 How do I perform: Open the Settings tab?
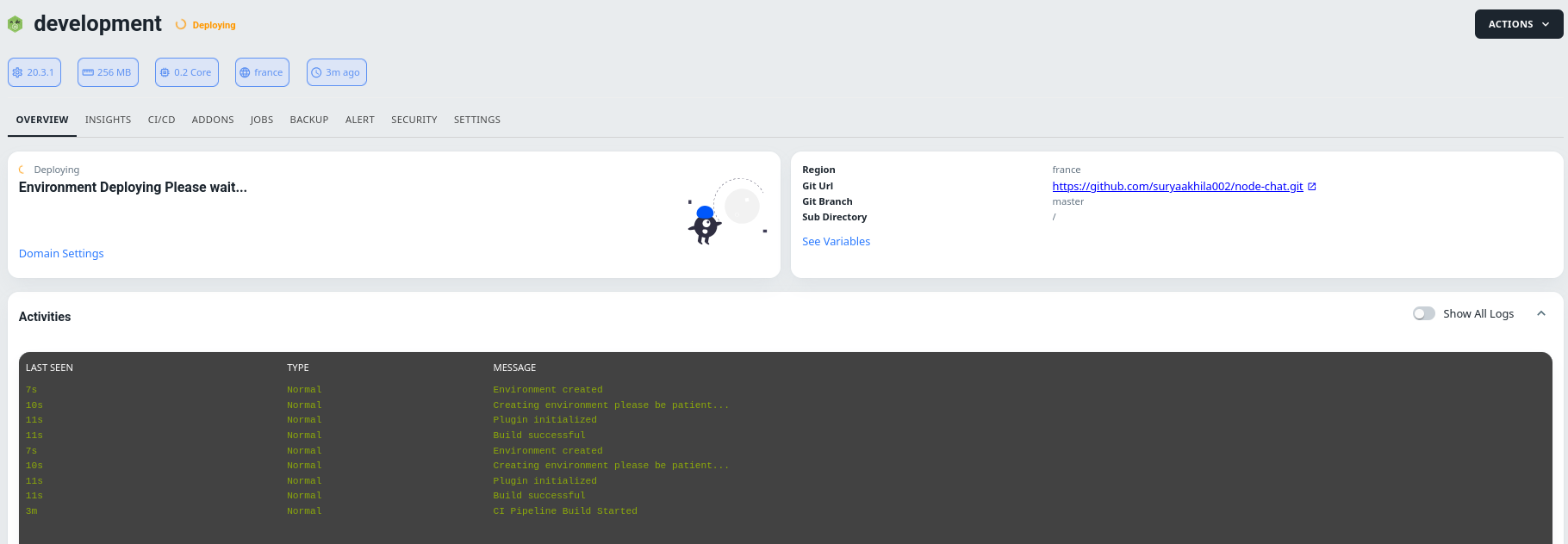[477, 120]
